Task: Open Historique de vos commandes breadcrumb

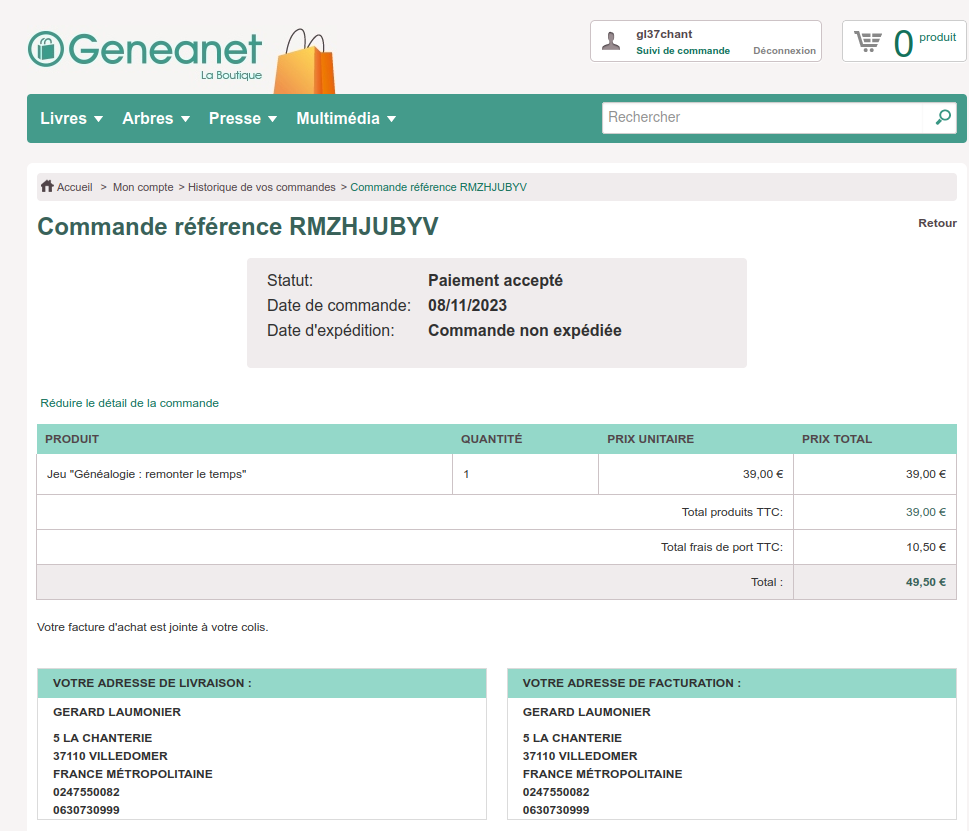Action: (262, 187)
